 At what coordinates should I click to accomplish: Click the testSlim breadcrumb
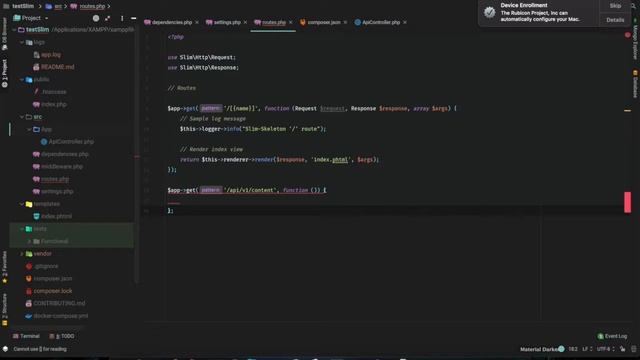click(x=23, y=6)
